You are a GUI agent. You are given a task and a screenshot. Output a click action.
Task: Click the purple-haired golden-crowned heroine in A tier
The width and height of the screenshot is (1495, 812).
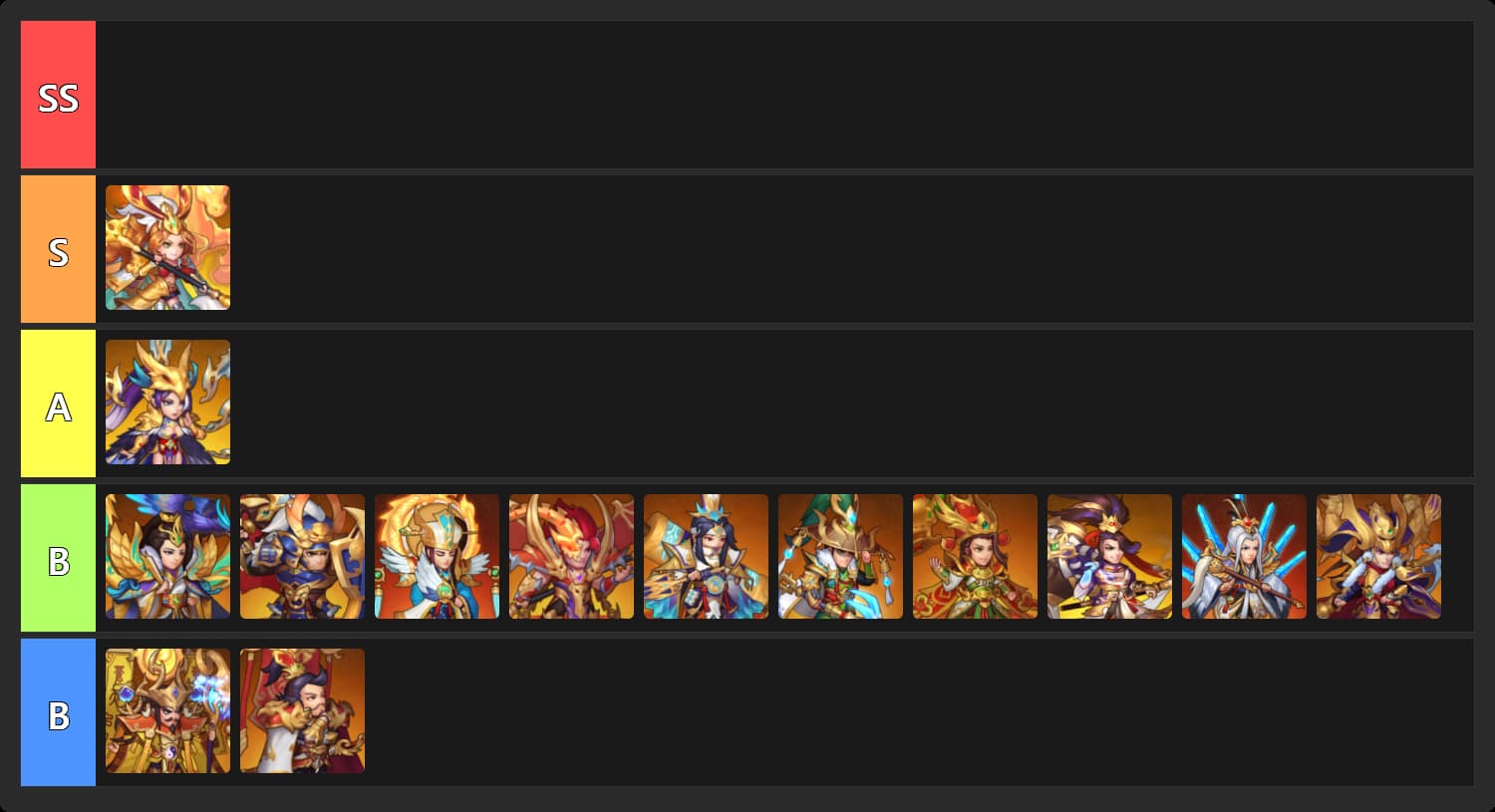(x=167, y=402)
